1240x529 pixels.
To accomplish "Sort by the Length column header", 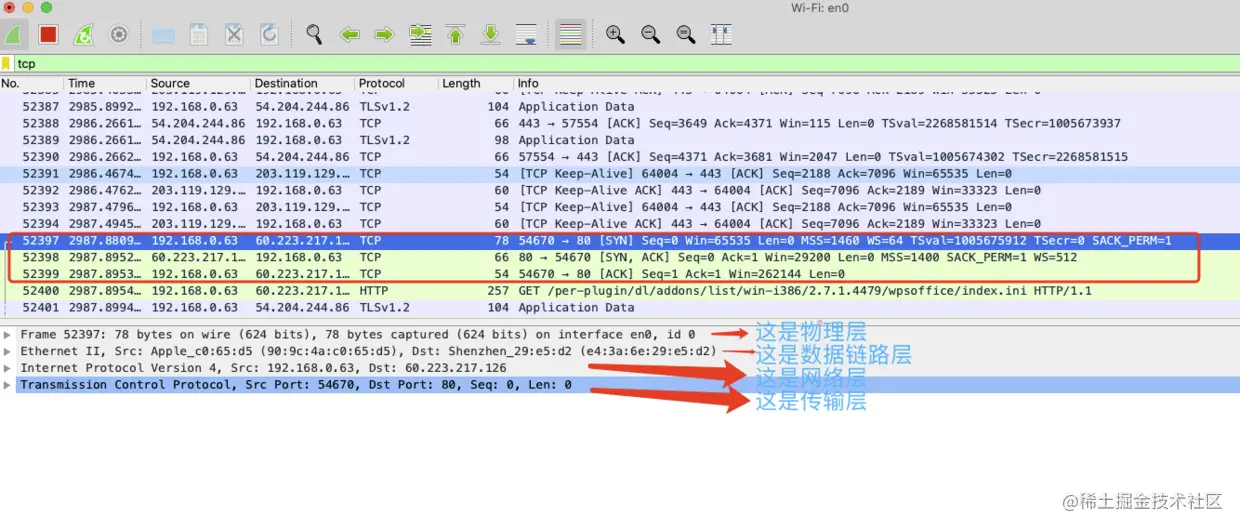I will pyautogui.click(x=475, y=84).
